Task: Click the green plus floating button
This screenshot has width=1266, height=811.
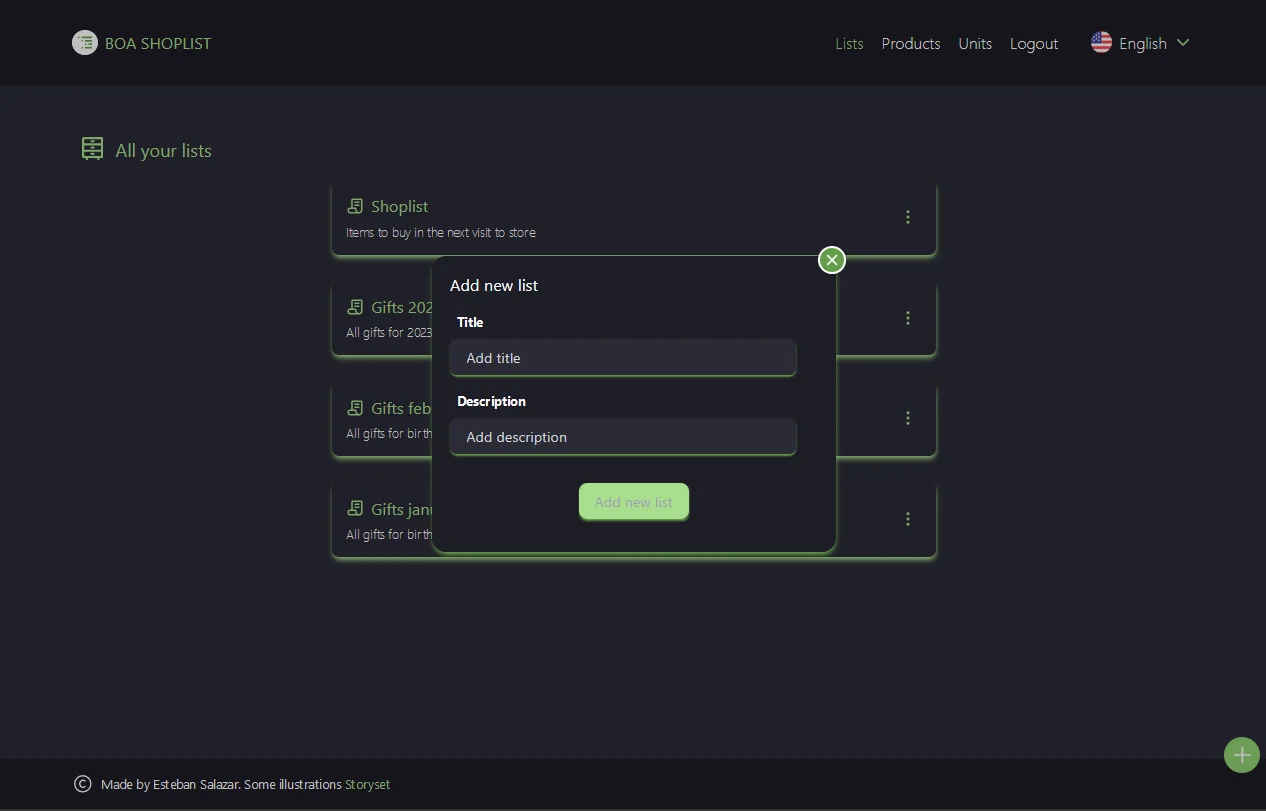Action: [1241, 755]
